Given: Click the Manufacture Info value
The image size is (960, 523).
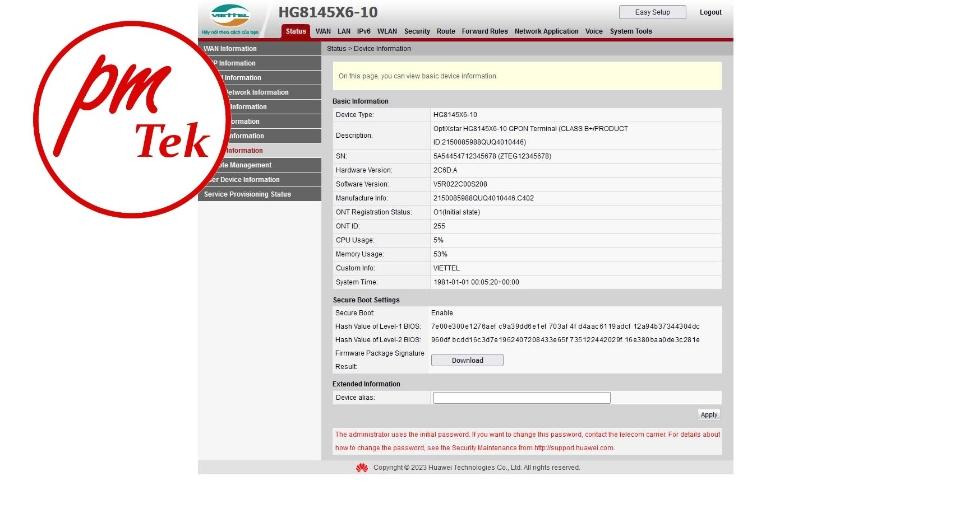Looking at the screenshot, I should 484,198.
